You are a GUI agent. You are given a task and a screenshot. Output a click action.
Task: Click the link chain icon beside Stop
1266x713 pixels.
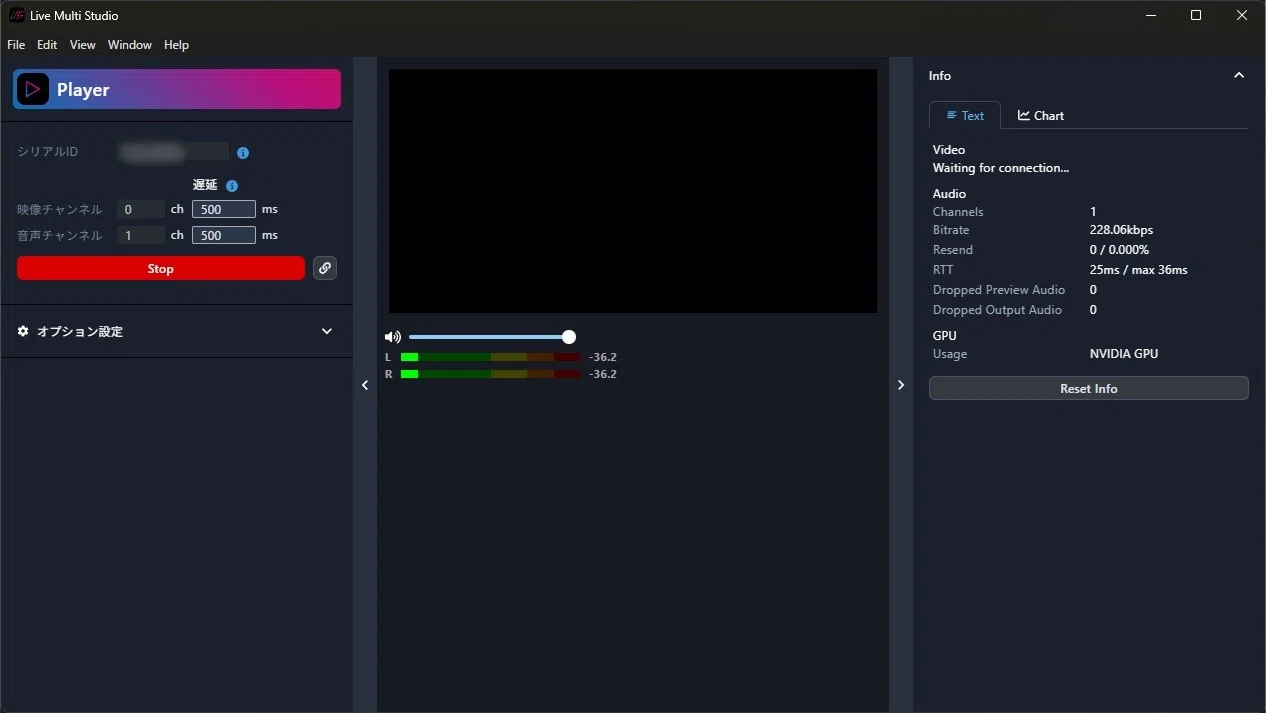(325, 268)
